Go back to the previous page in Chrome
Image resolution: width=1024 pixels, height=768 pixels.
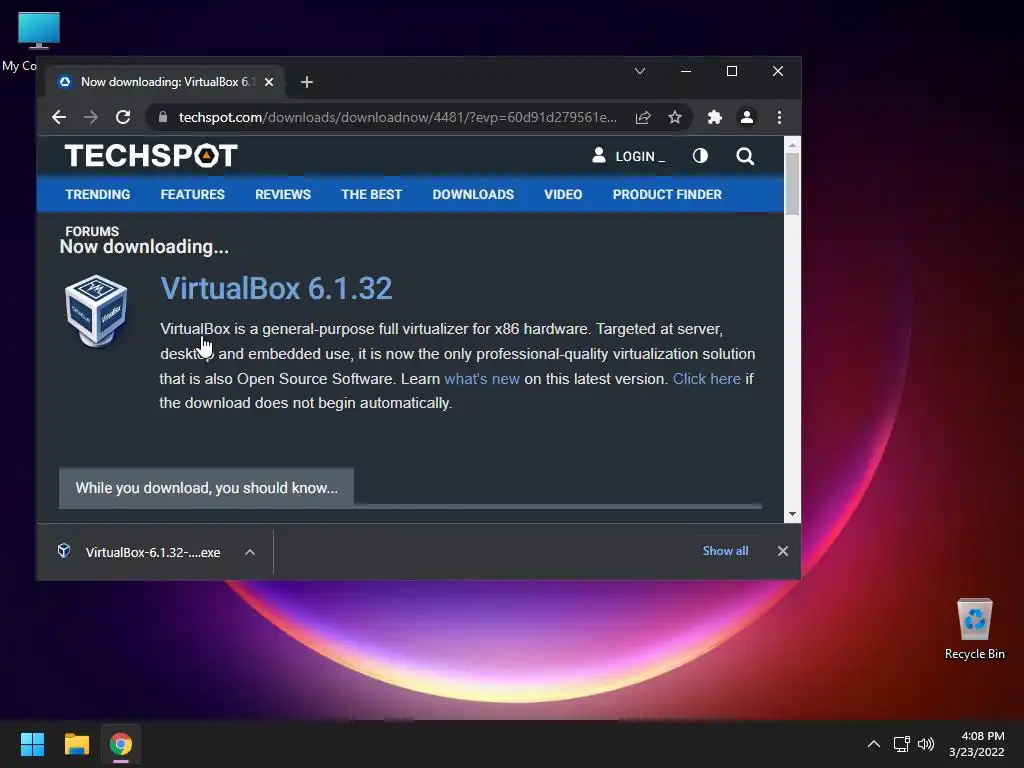59,118
